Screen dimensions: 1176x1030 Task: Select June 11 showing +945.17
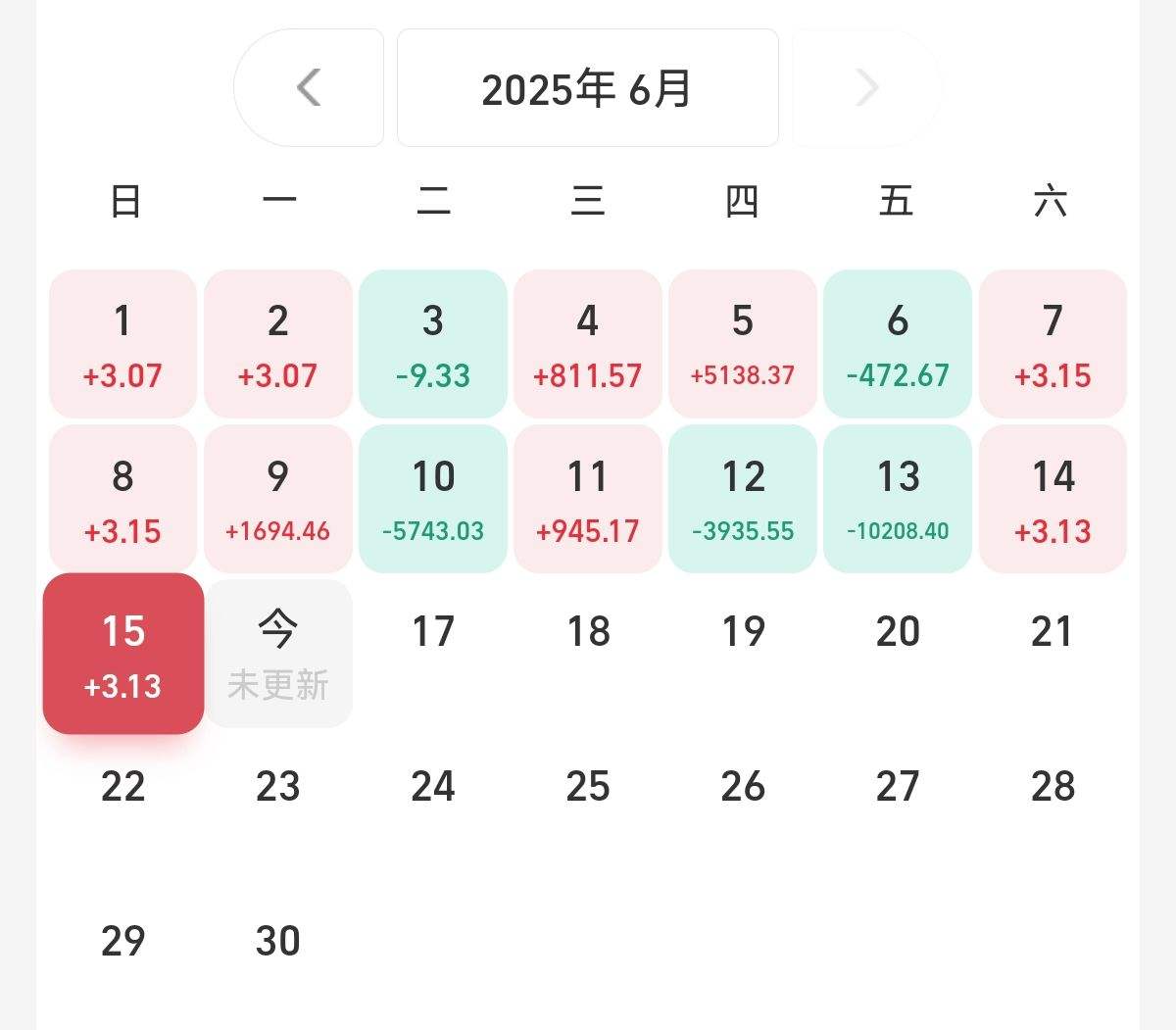tap(588, 499)
